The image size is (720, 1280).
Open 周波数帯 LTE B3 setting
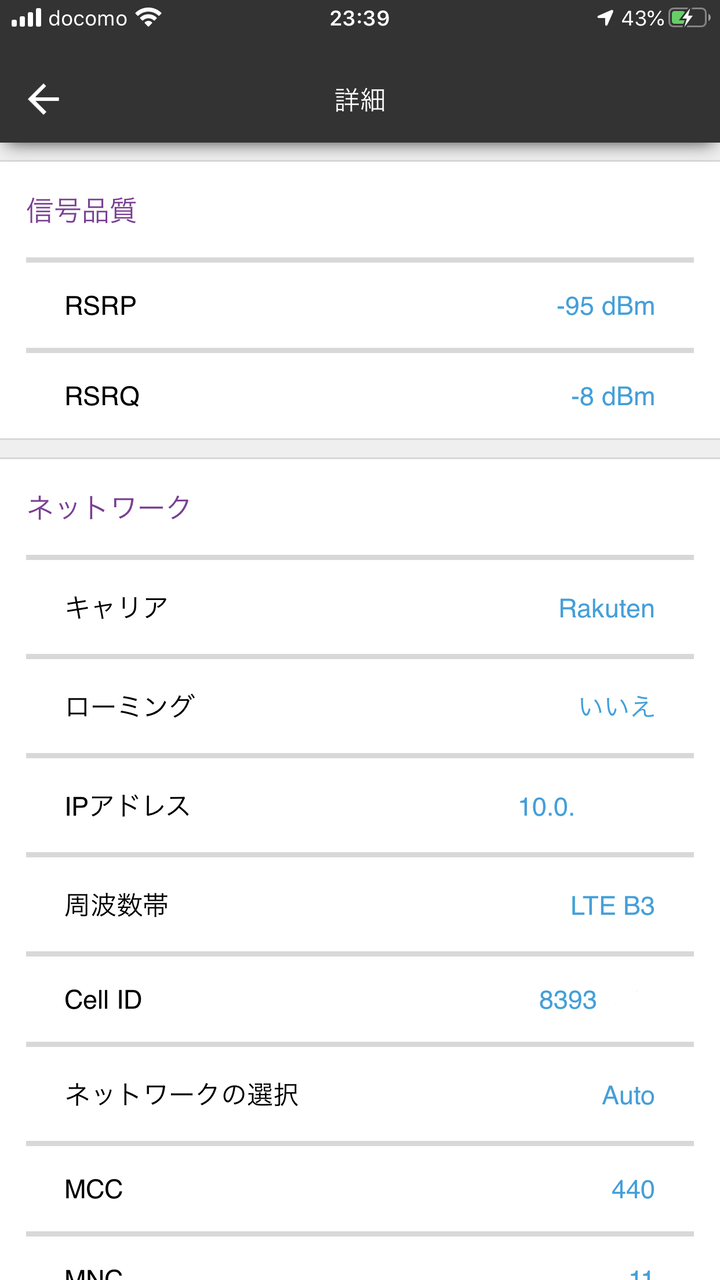(360, 906)
